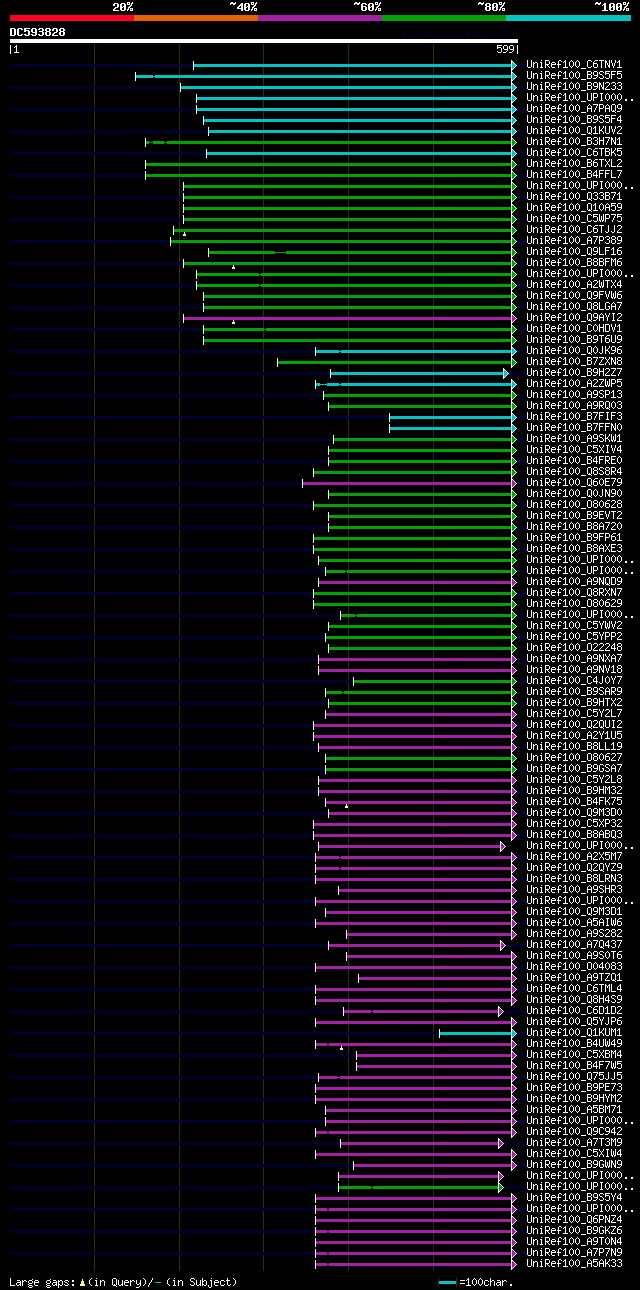Select the UniRef100_A7PAQ9 label

pyautogui.click(x=574, y=109)
